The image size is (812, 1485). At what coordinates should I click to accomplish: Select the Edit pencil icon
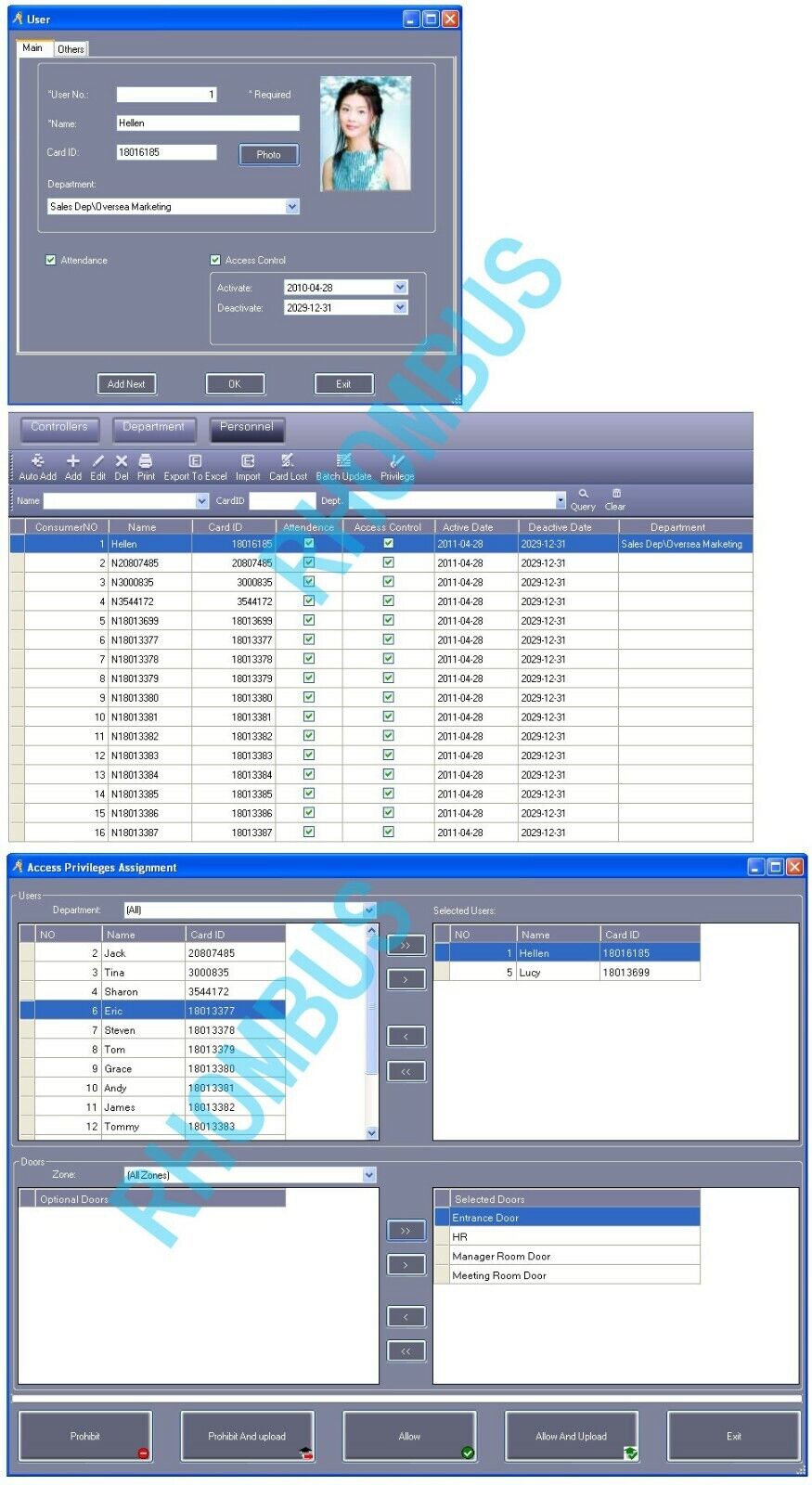point(97,461)
